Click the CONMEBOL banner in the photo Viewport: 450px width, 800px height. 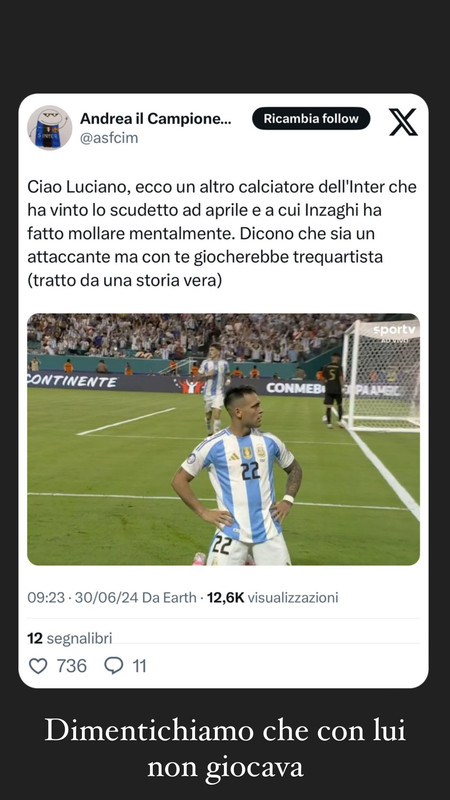295,388
